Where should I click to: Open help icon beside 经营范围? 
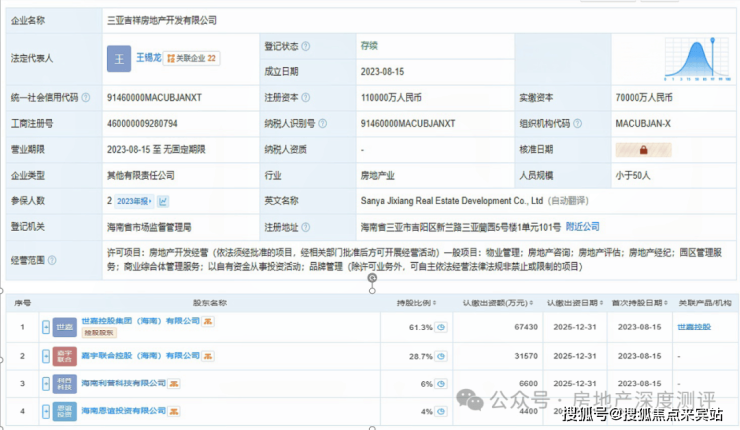tap(52, 260)
